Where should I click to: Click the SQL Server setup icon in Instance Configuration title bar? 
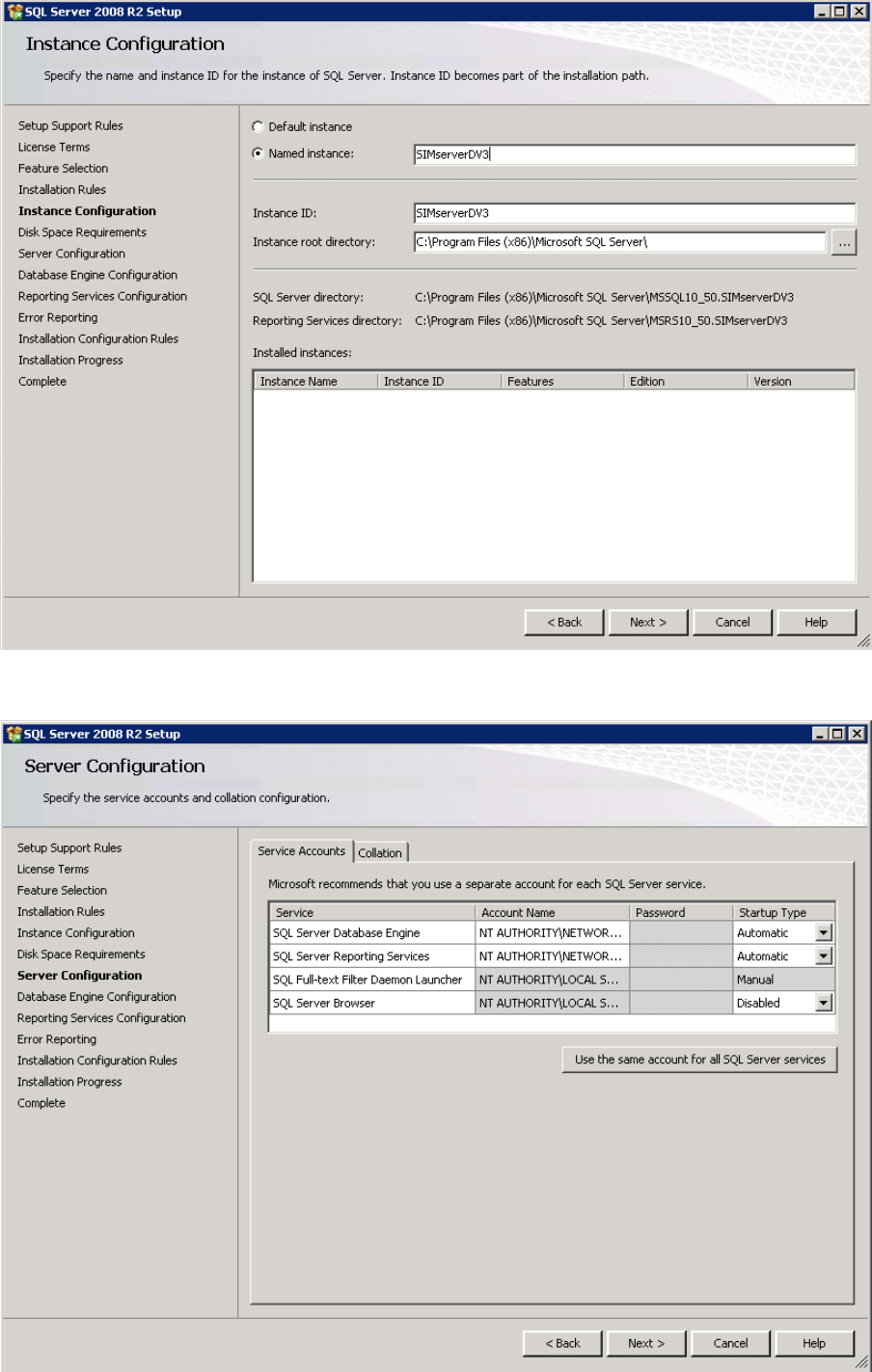click(x=14, y=12)
